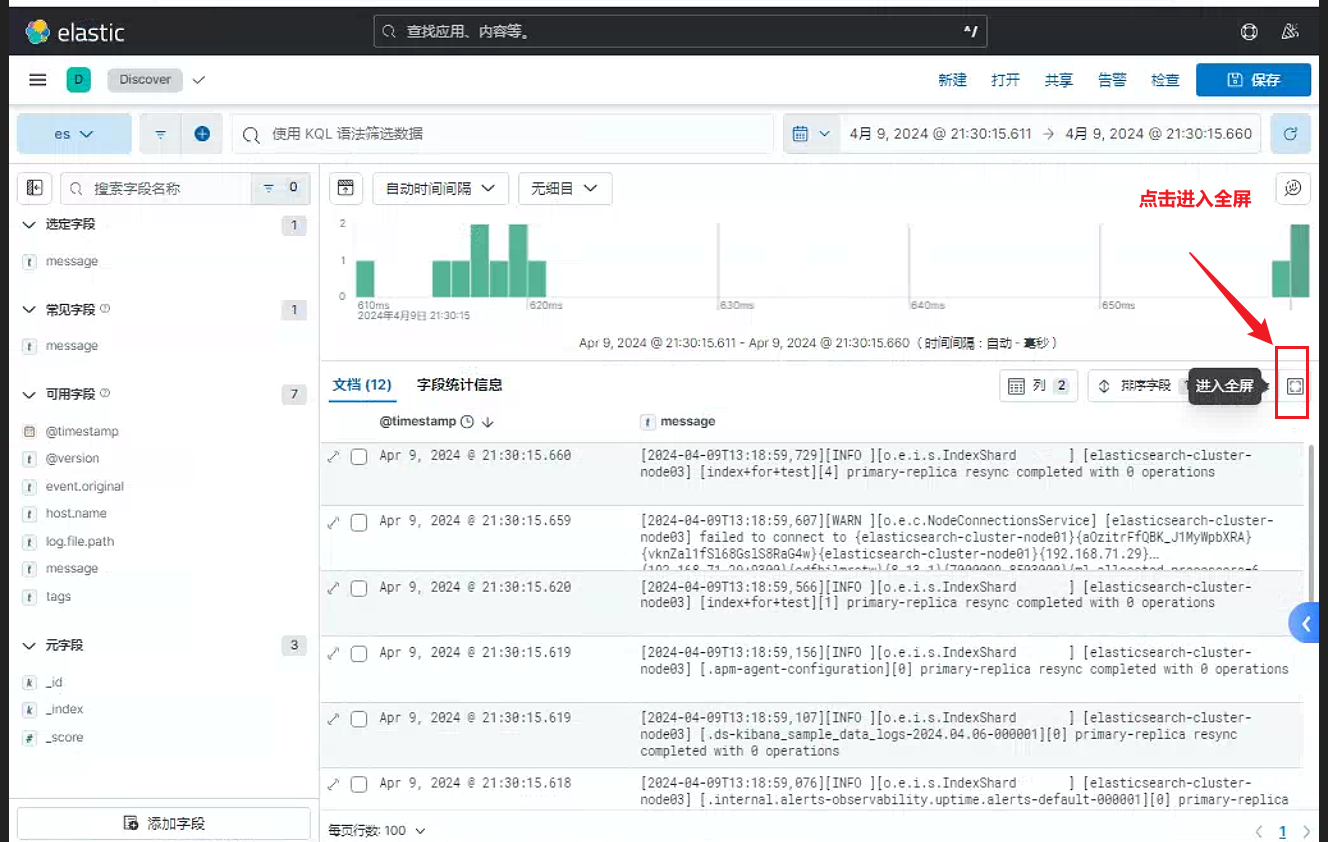The image size is (1328, 842).
Task: Click the green D space avatar
Action: [x=79, y=80]
